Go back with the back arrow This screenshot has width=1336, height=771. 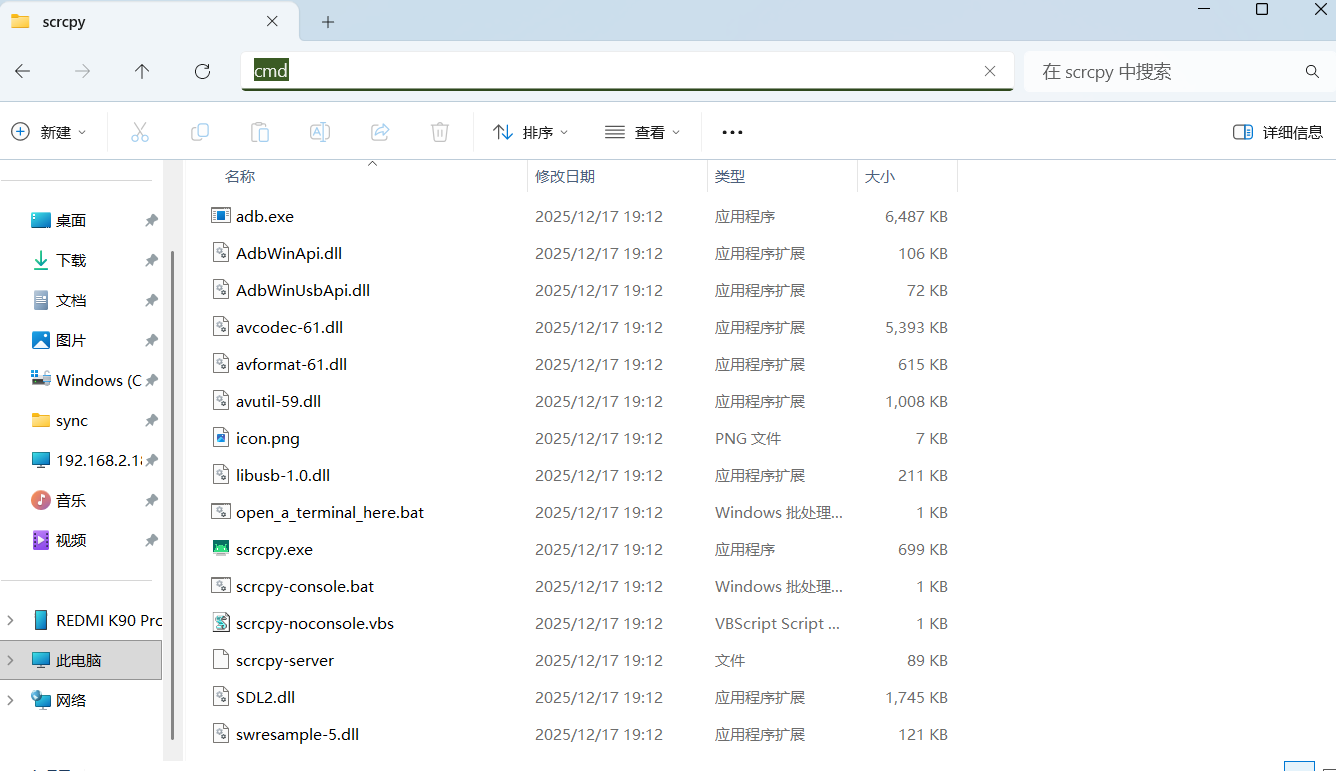point(22,71)
